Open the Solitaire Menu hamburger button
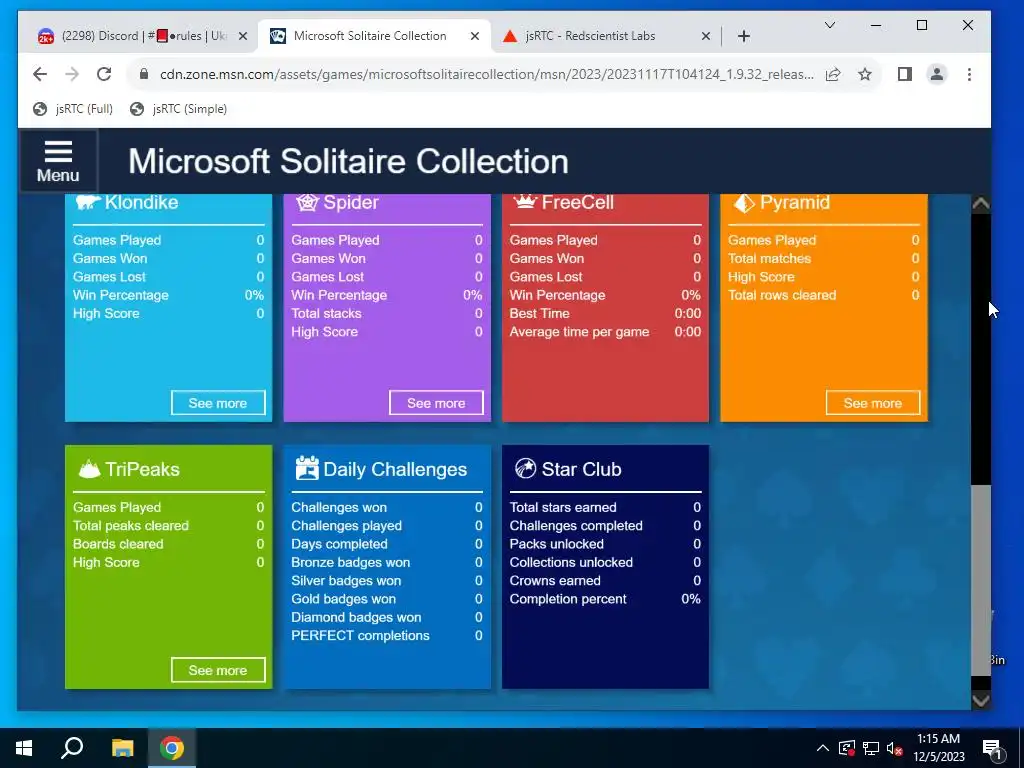 coord(58,161)
